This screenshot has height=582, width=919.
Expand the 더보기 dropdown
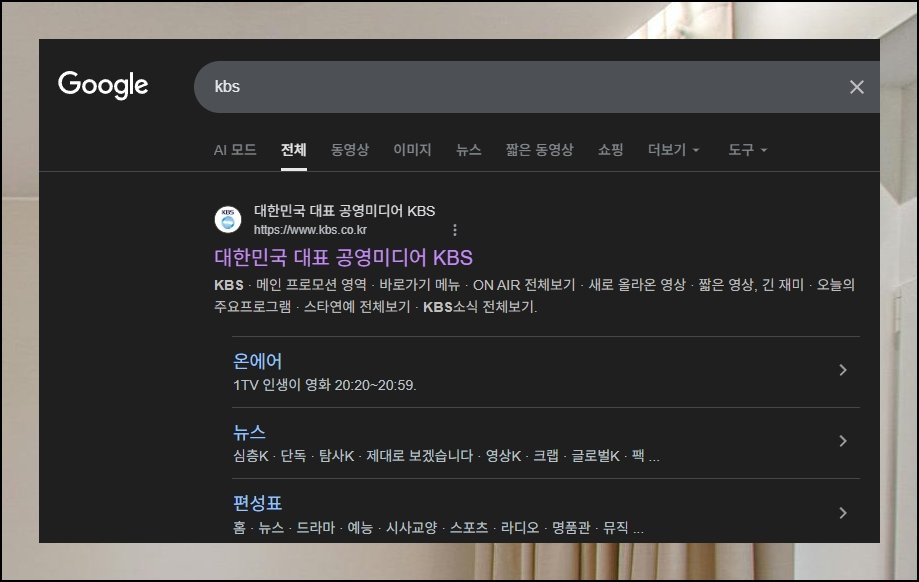coord(673,150)
